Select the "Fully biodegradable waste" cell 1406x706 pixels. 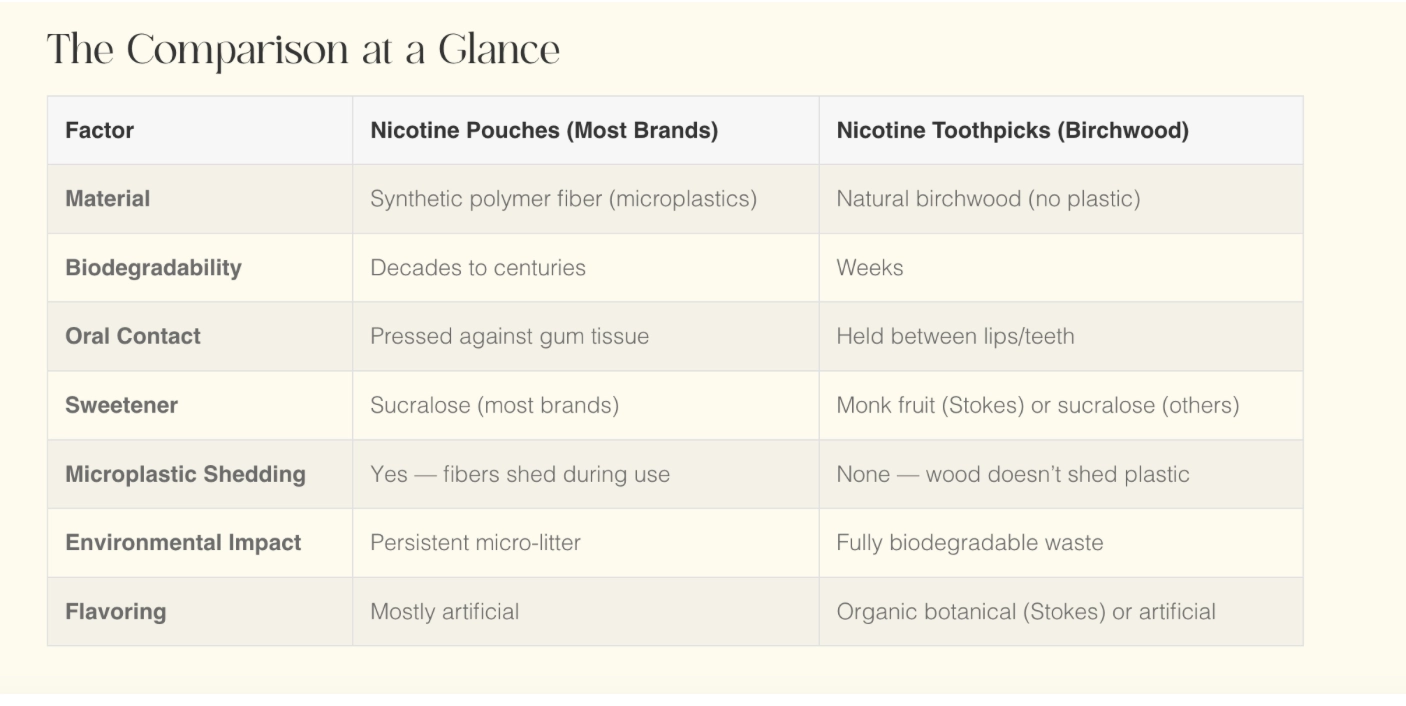point(970,543)
